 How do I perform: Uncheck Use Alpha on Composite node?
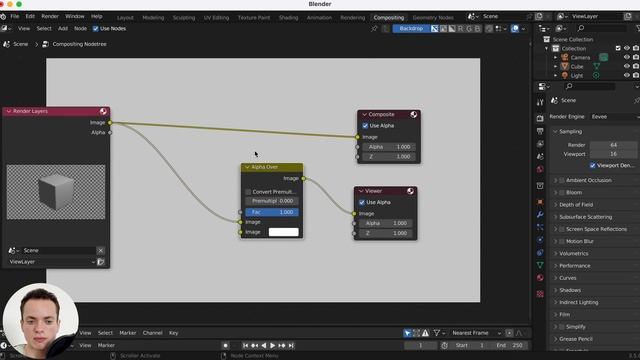tap(365, 126)
